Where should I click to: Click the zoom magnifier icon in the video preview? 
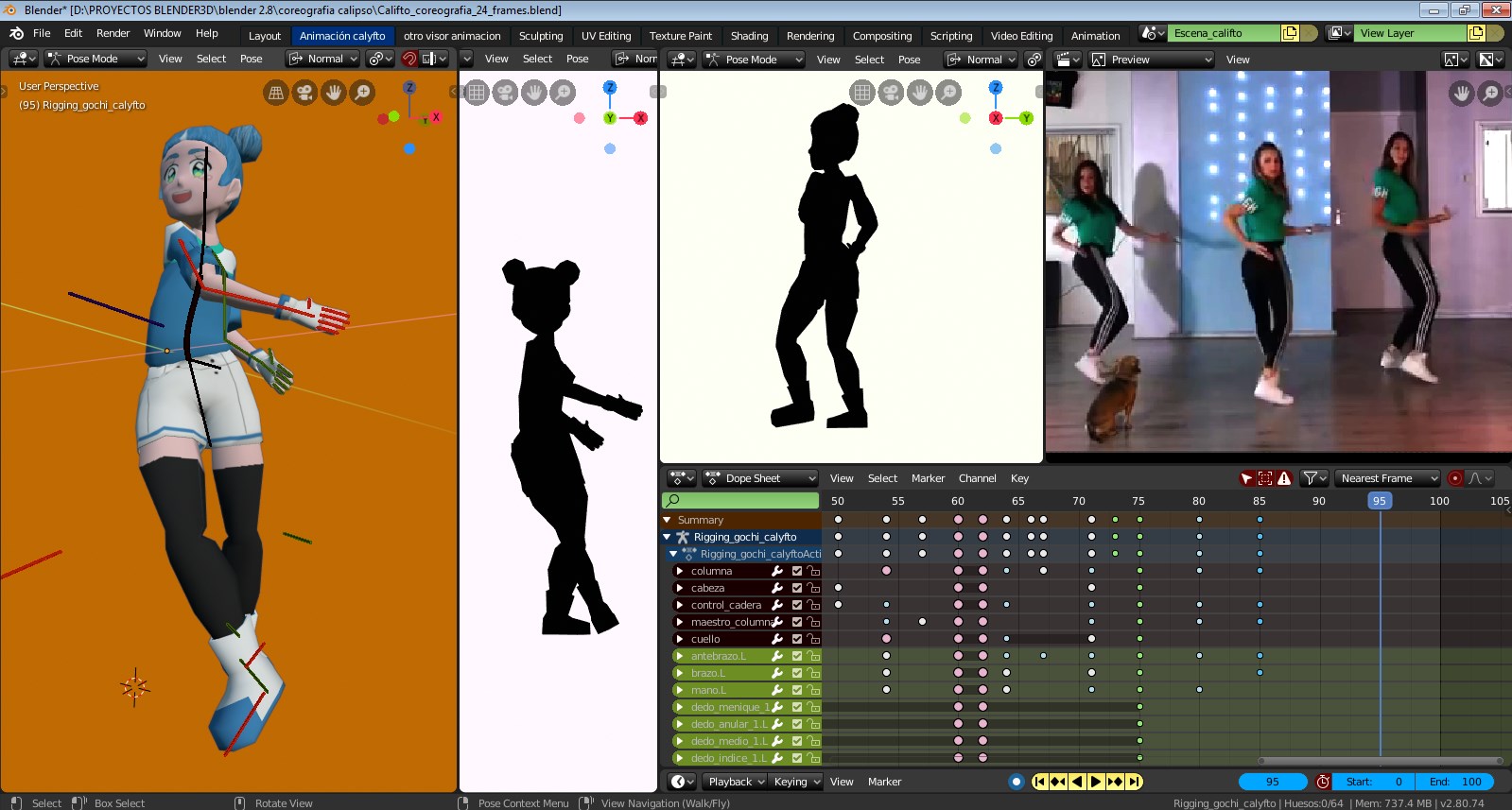pyautogui.click(x=1490, y=94)
